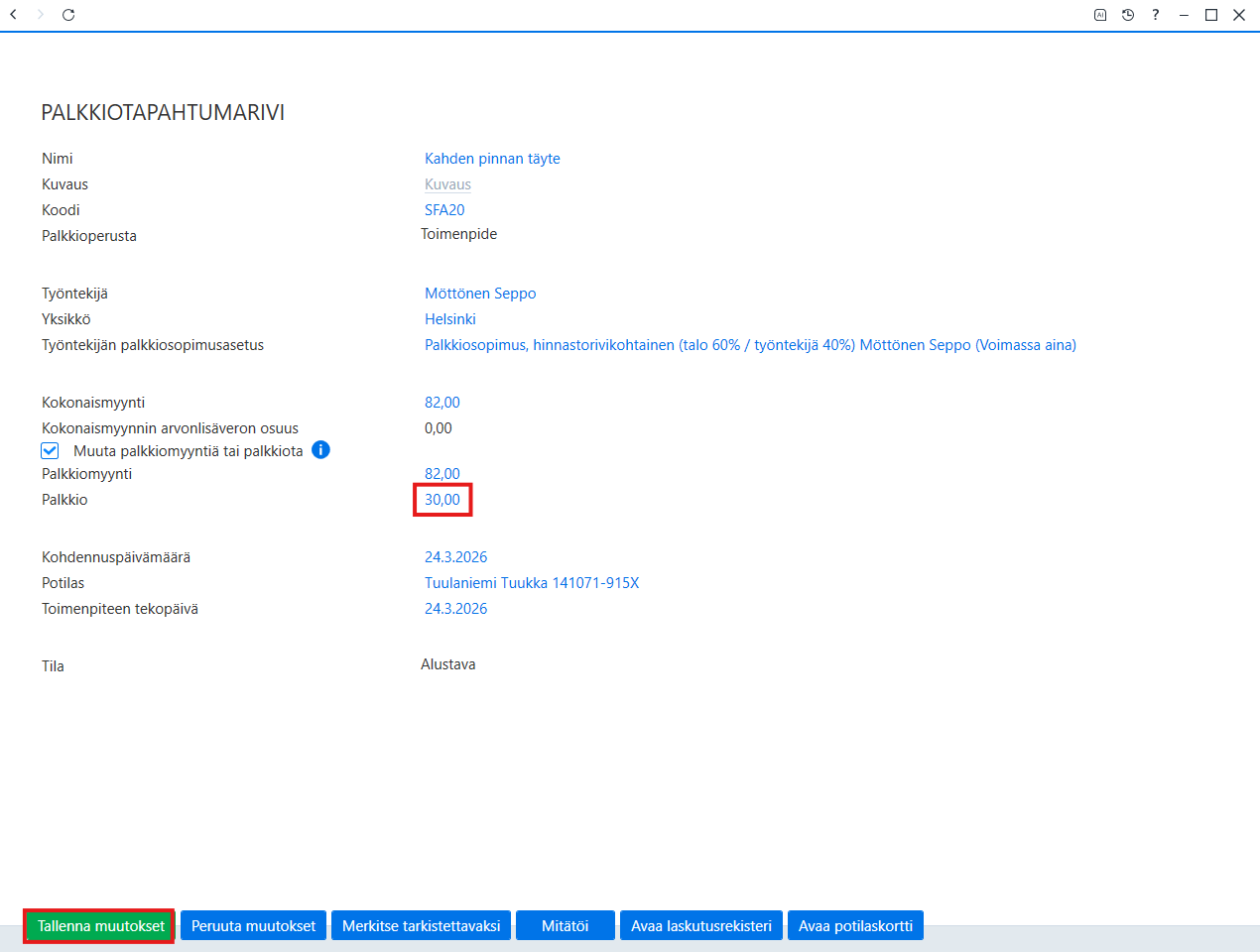Open Avaa laskutusrekisteri
This screenshot has height=952, width=1260.
click(x=701, y=926)
